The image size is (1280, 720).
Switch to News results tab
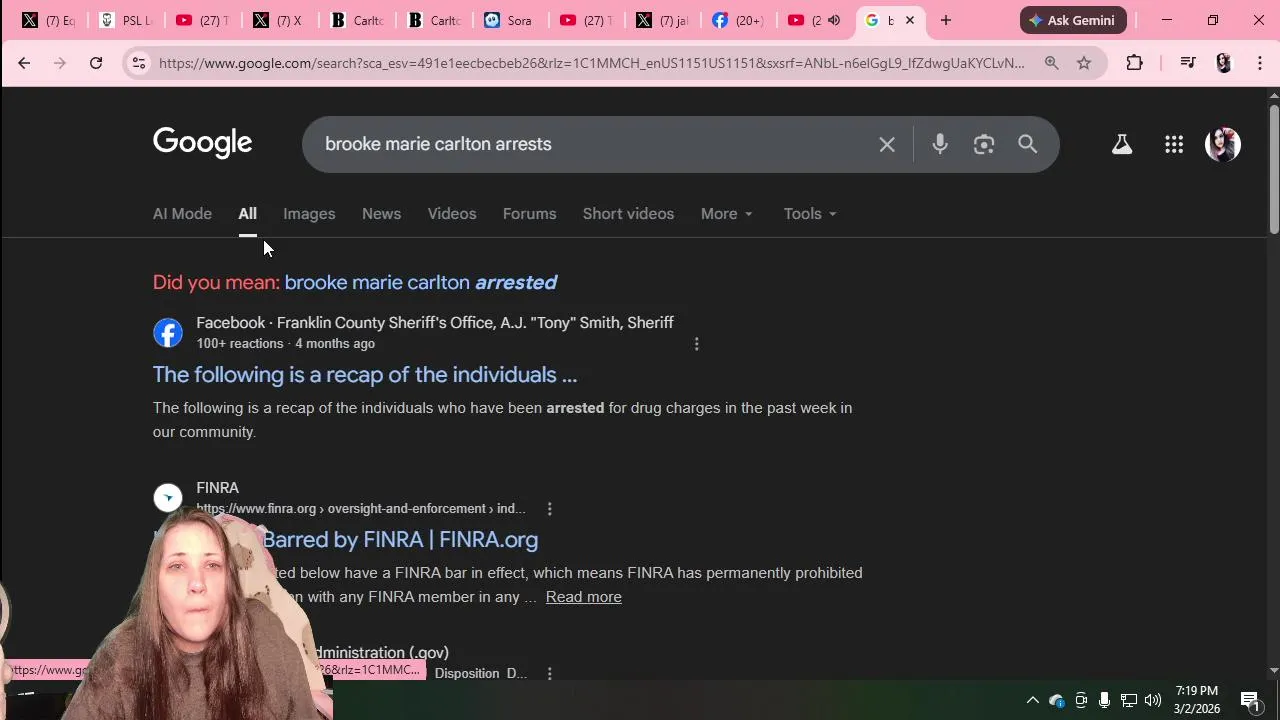[381, 214]
